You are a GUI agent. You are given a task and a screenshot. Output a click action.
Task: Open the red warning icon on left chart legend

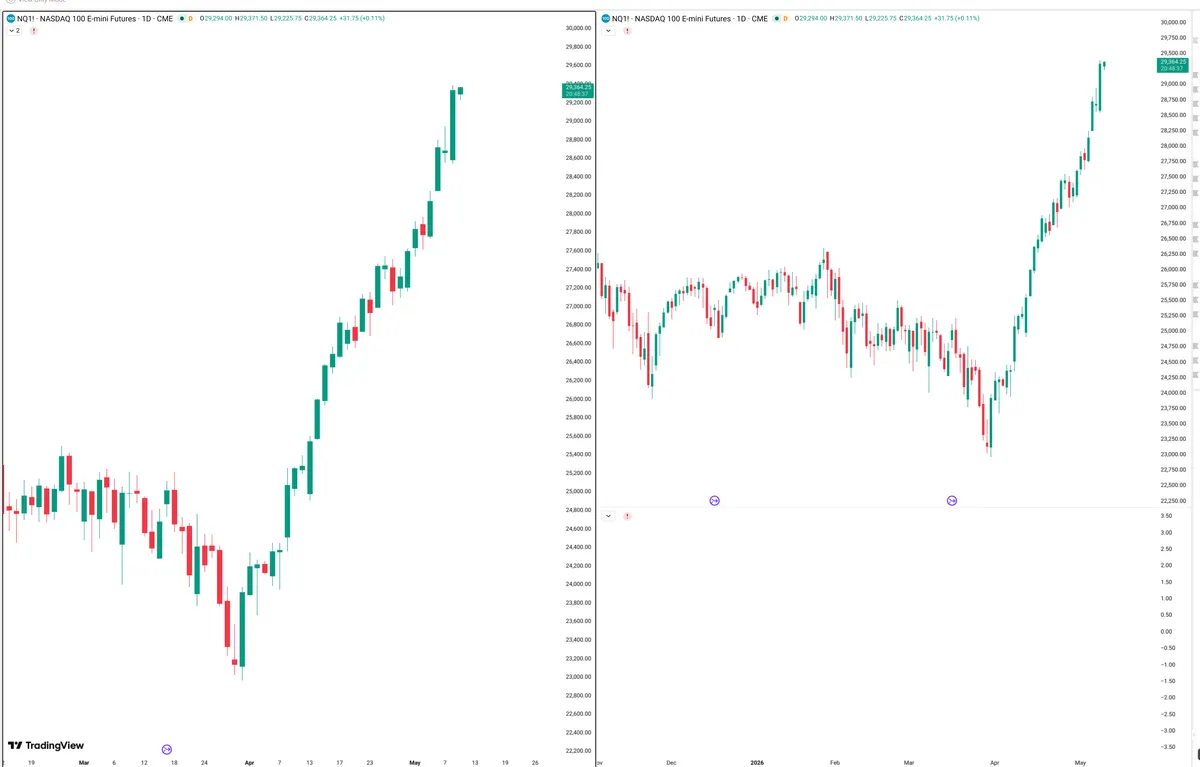pyautogui.click(x=34, y=31)
